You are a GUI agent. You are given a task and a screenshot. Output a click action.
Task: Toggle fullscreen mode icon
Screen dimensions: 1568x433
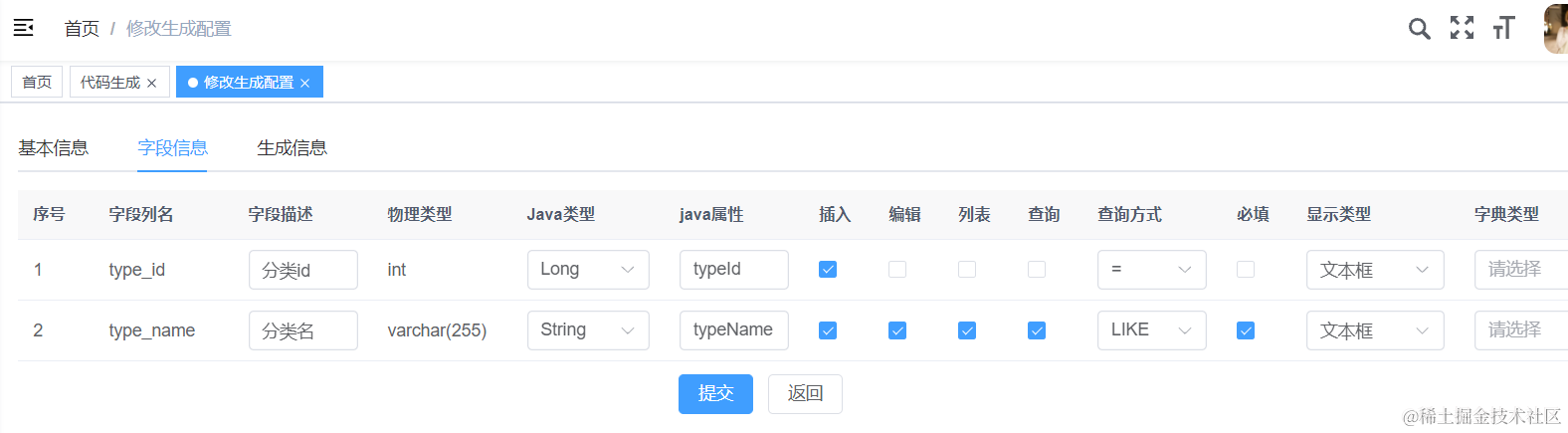(x=1462, y=28)
